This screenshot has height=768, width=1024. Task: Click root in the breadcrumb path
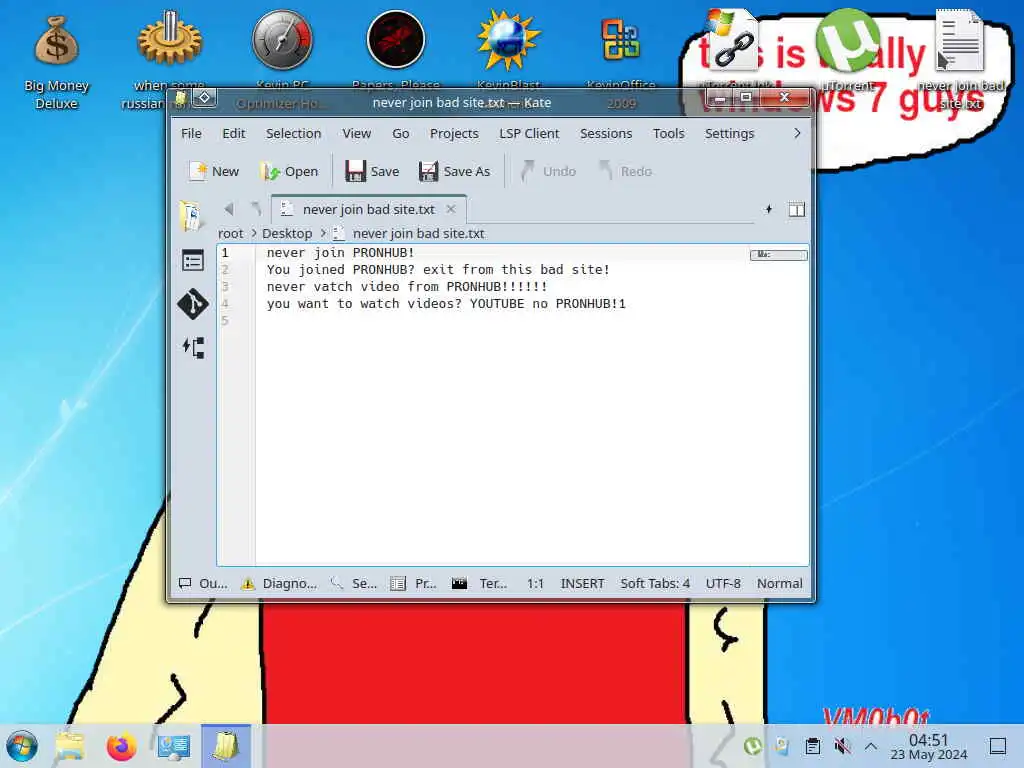tap(231, 233)
